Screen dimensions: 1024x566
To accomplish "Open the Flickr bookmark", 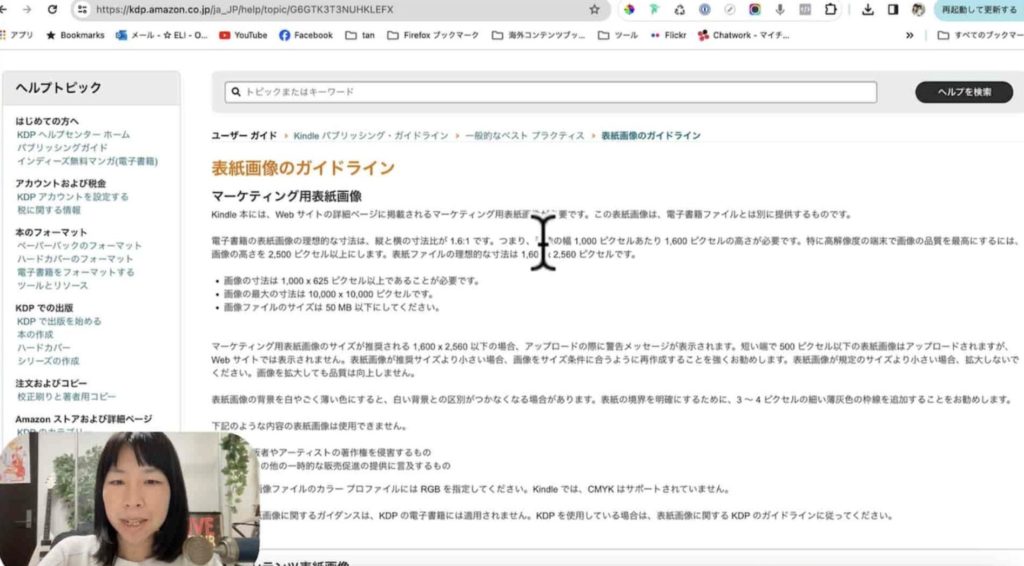I will (x=668, y=35).
